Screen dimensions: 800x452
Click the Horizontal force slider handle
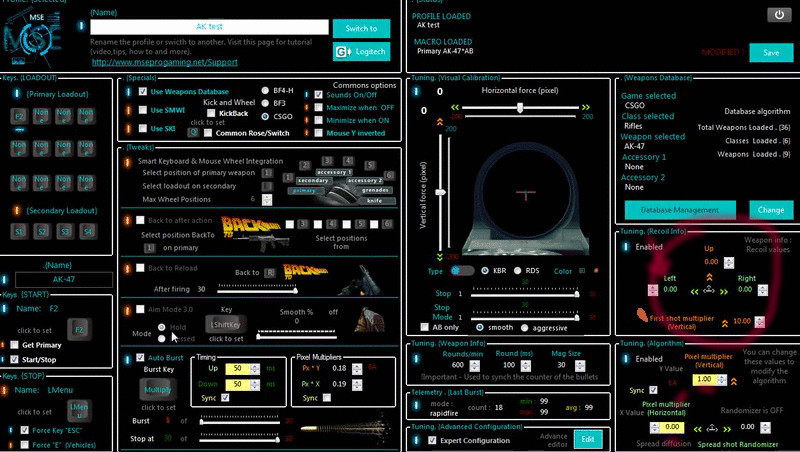tap(520, 108)
